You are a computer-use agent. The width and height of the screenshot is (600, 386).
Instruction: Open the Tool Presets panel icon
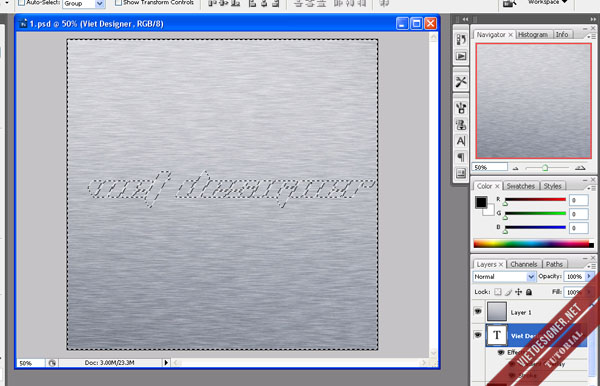coord(461,81)
